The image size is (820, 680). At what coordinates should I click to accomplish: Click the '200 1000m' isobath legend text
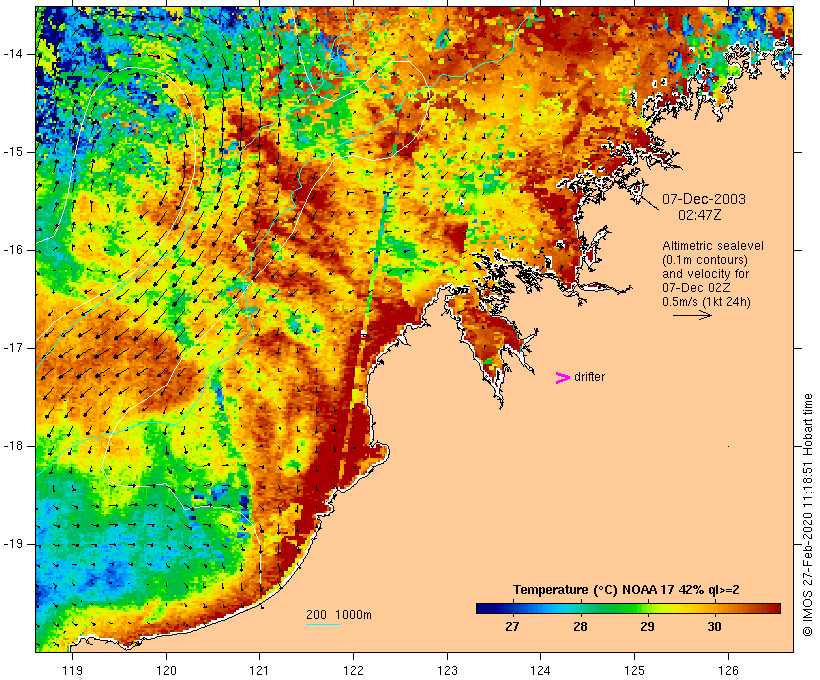pyautogui.click(x=339, y=615)
